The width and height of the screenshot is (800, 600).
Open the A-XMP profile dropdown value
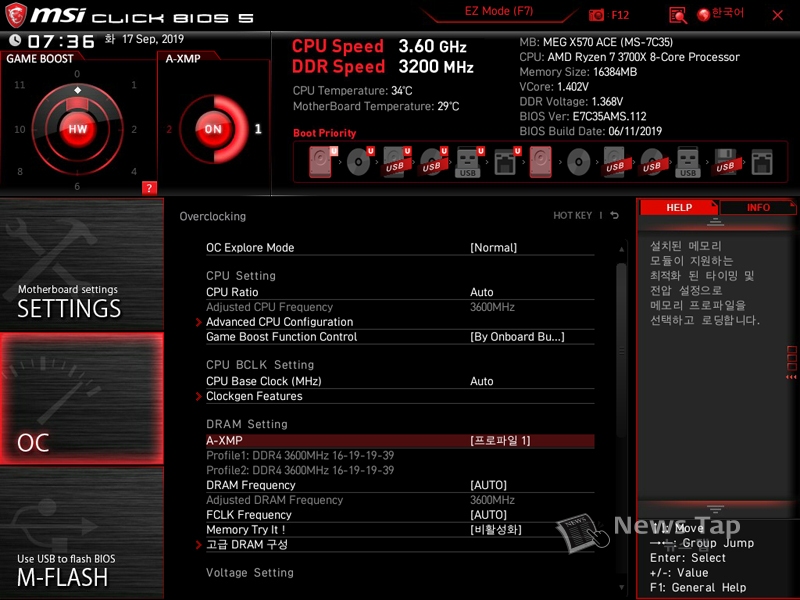(x=500, y=441)
